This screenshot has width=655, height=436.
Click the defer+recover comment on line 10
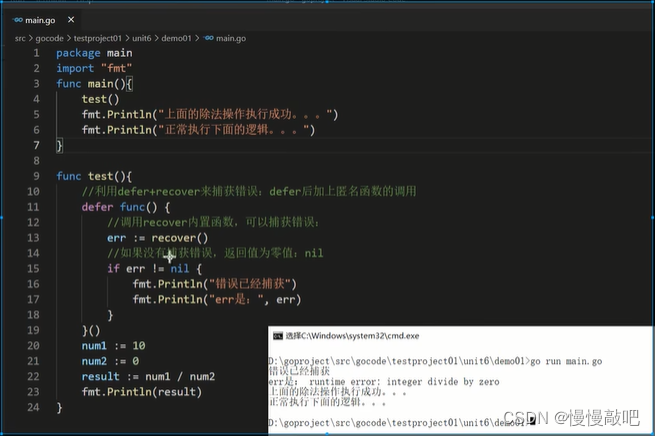(x=249, y=192)
